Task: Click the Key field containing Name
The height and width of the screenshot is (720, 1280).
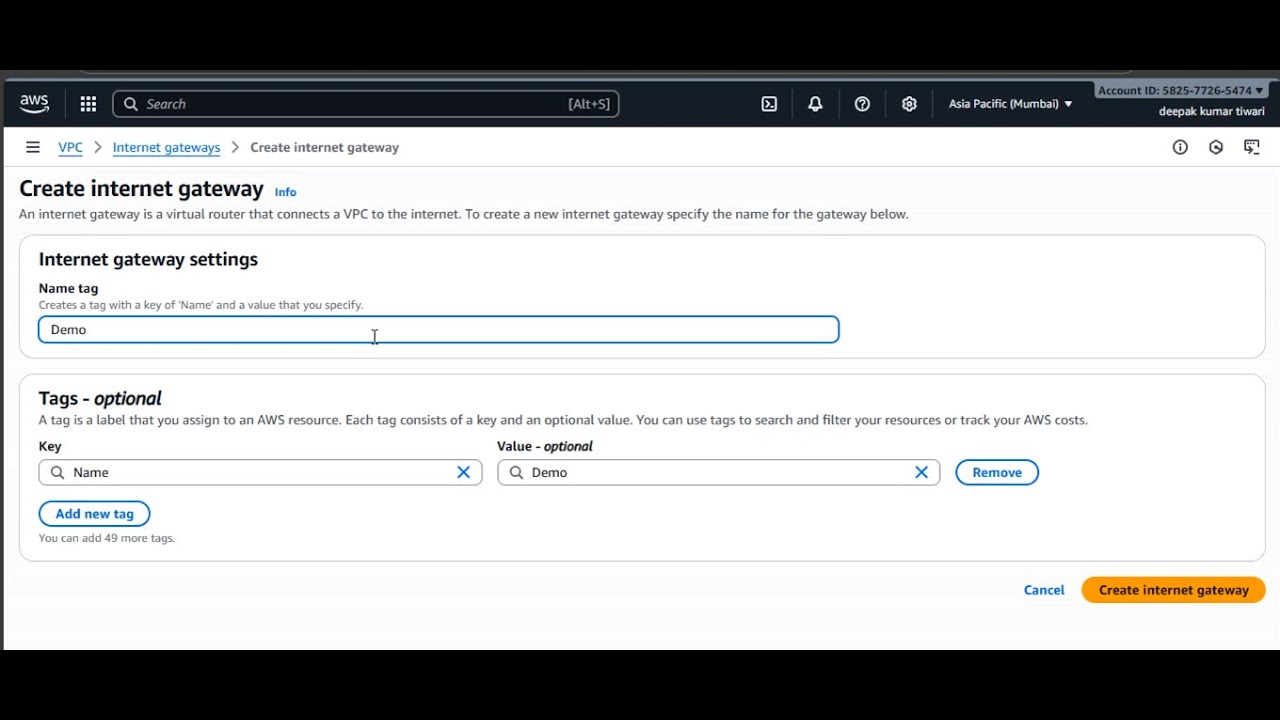Action: [x=260, y=472]
